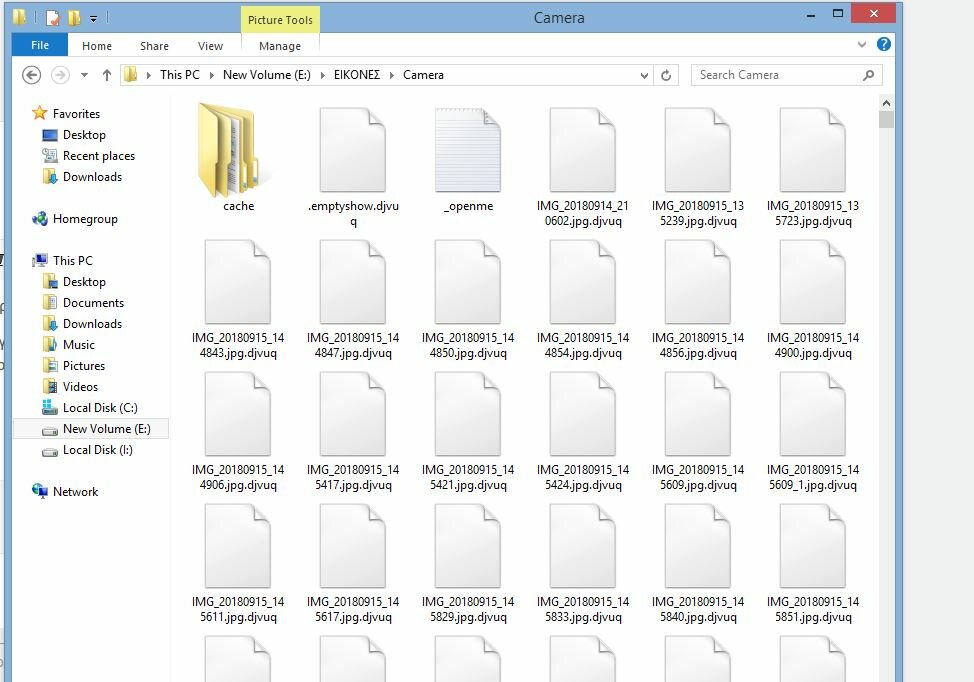Click the New folder quick access icon
The image size is (974, 682).
coord(74,17)
